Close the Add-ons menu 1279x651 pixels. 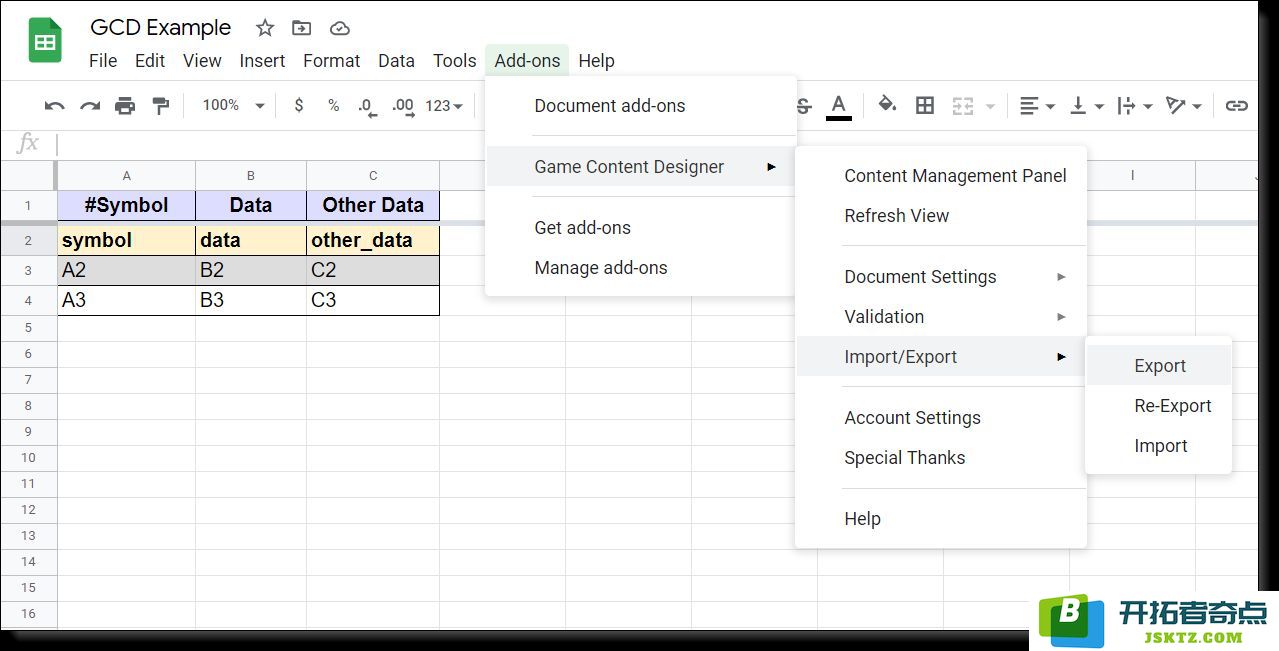click(x=527, y=60)
